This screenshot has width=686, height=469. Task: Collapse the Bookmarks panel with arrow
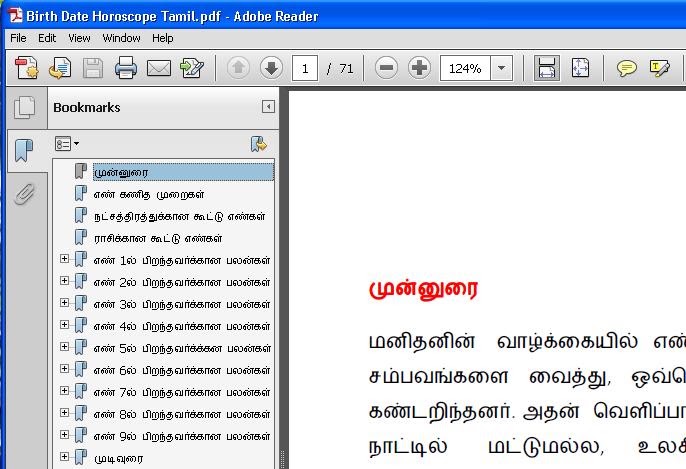coord(268,107)
